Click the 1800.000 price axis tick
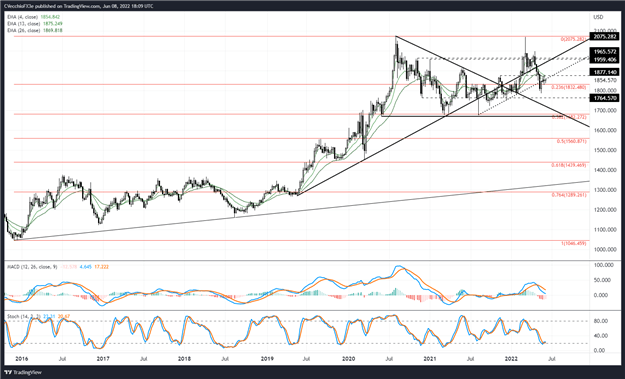This screenshot has width=625, height=379. [605, 90]
